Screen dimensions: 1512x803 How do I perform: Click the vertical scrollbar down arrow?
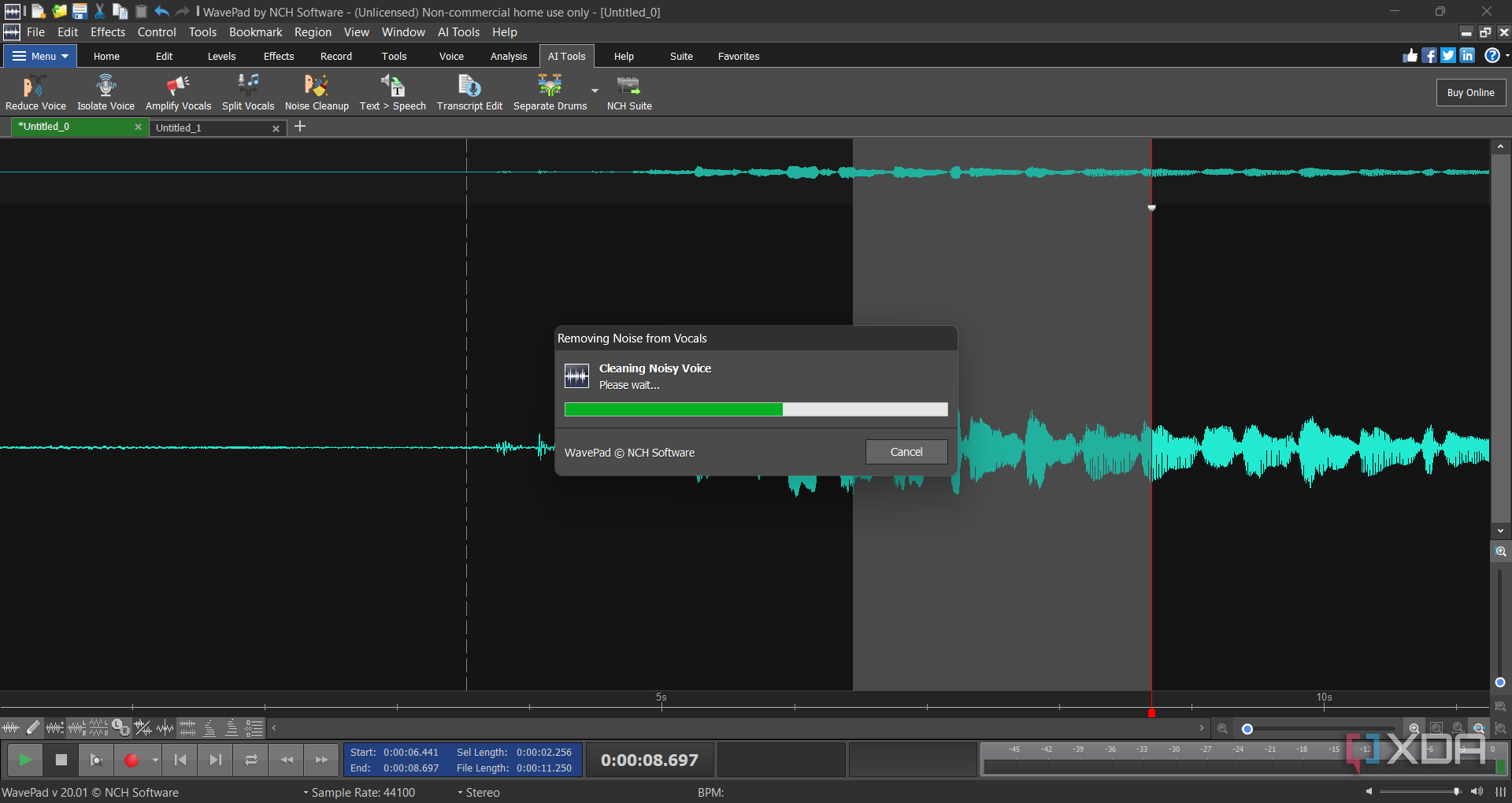(1500, 531)
